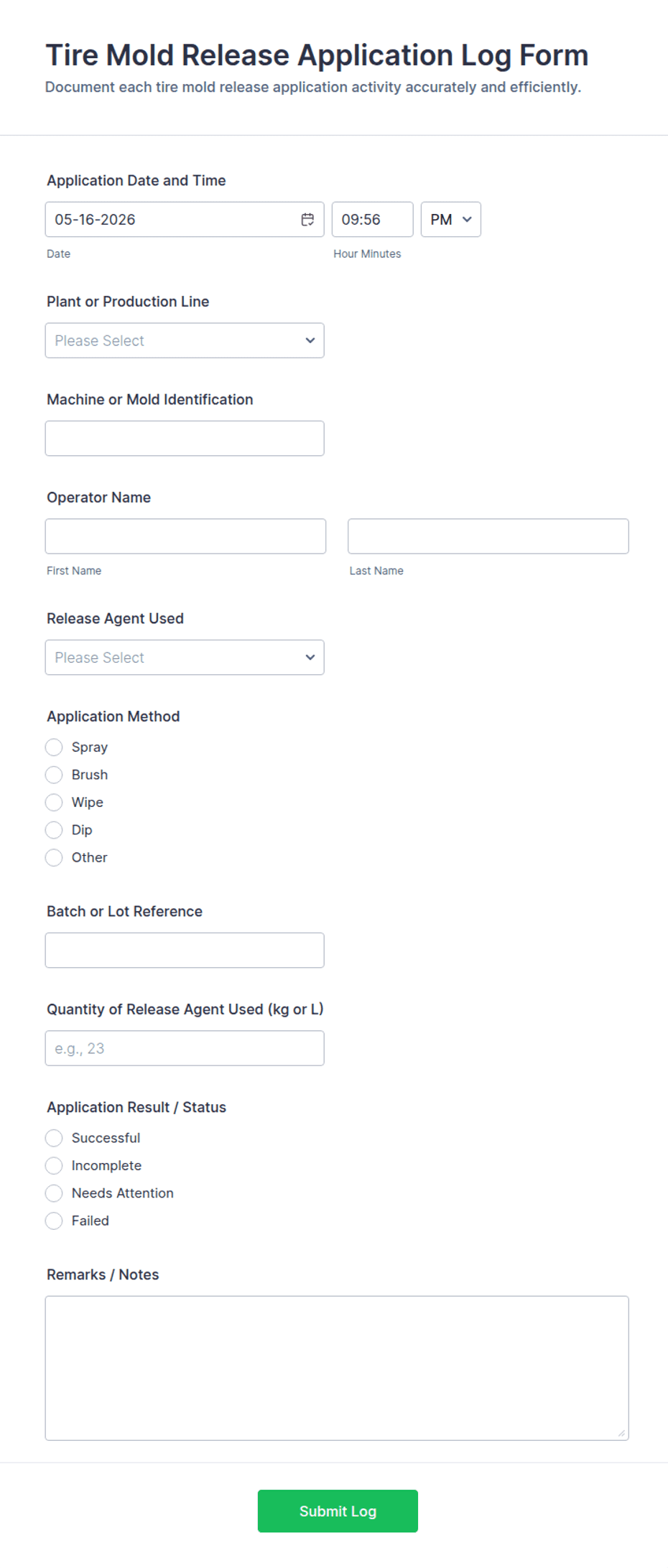Mark the result as Failed
The image size is (668, 1568).
54,1221
